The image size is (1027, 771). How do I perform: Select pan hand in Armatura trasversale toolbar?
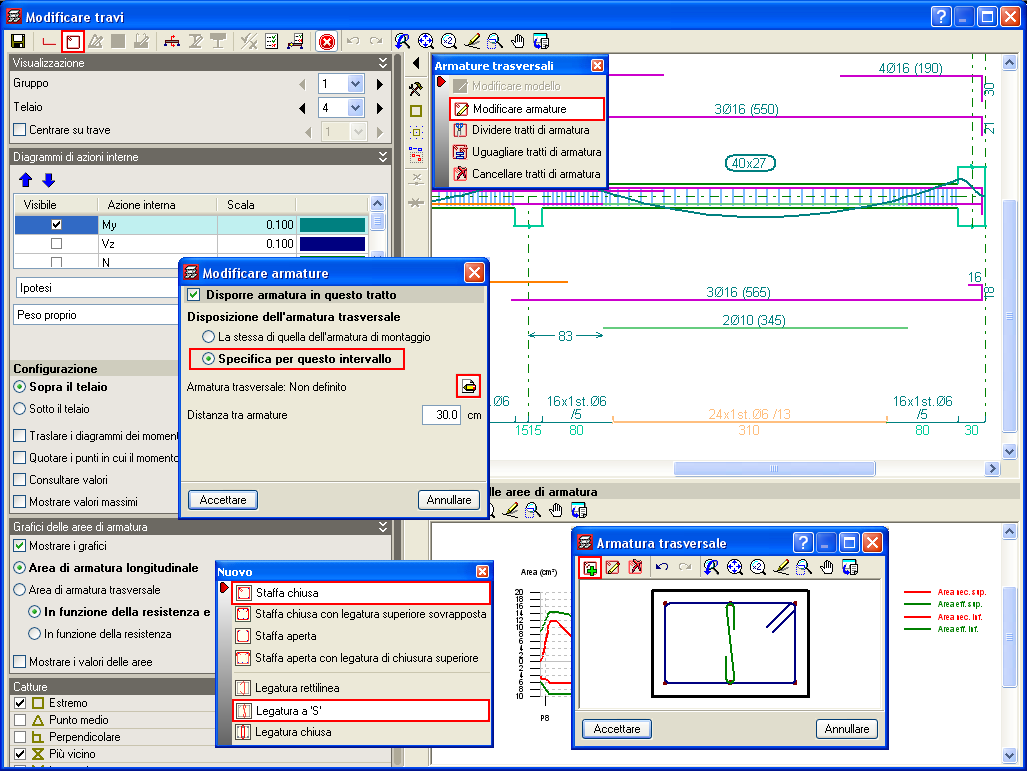point(827,567)
